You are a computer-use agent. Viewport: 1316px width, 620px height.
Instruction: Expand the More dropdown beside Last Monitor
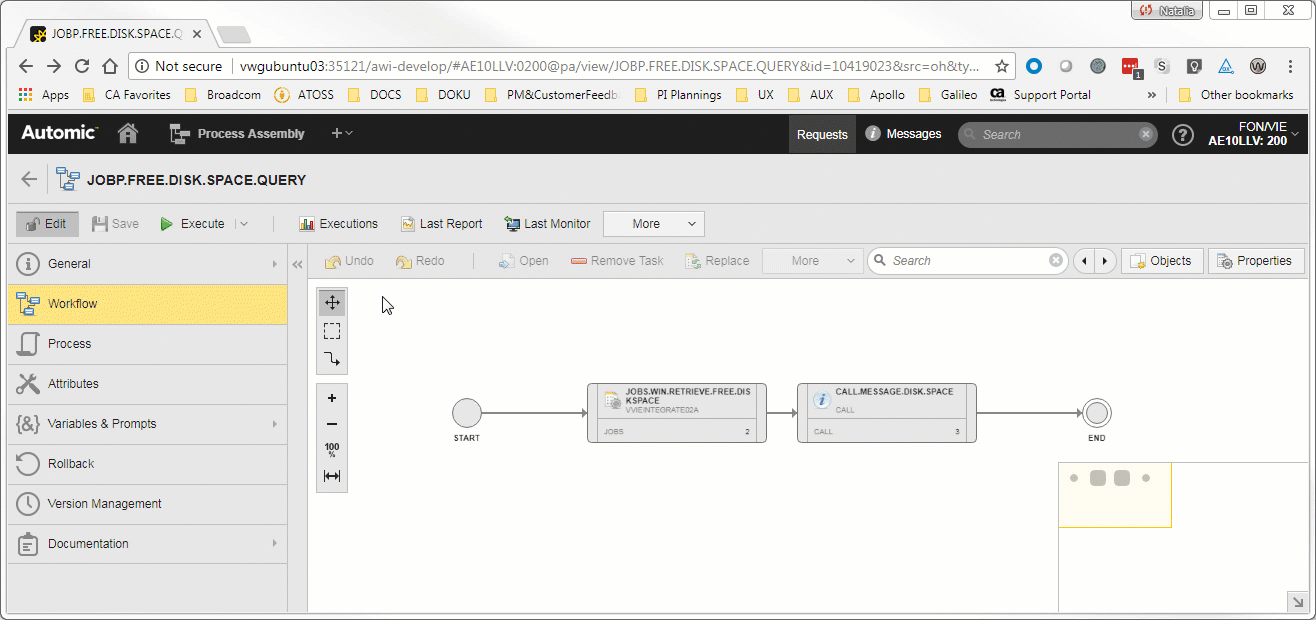tap(654, 224)
